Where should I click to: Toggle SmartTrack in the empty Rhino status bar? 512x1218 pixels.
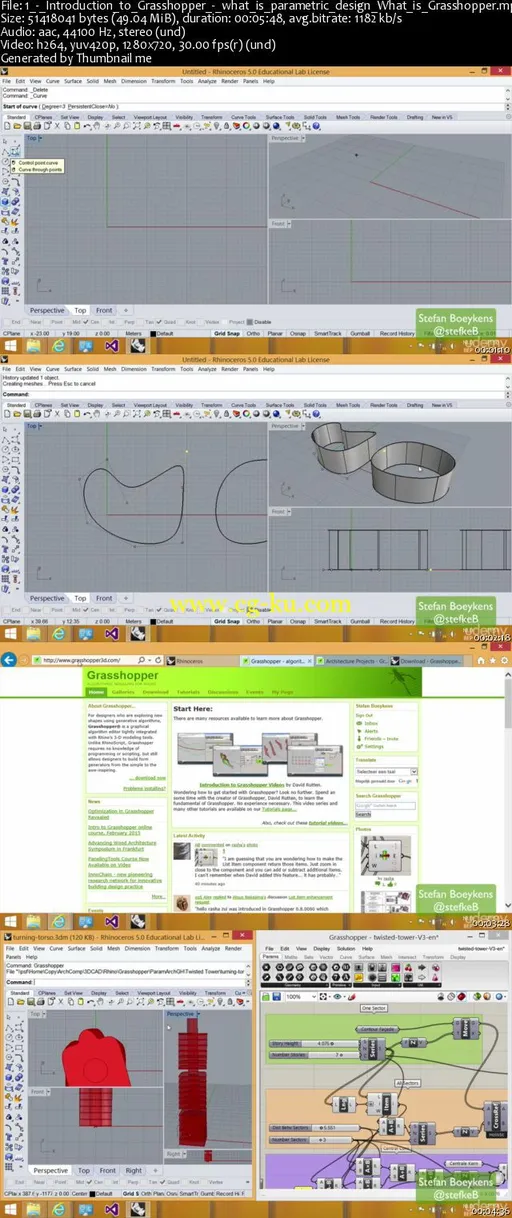[329, 333]
